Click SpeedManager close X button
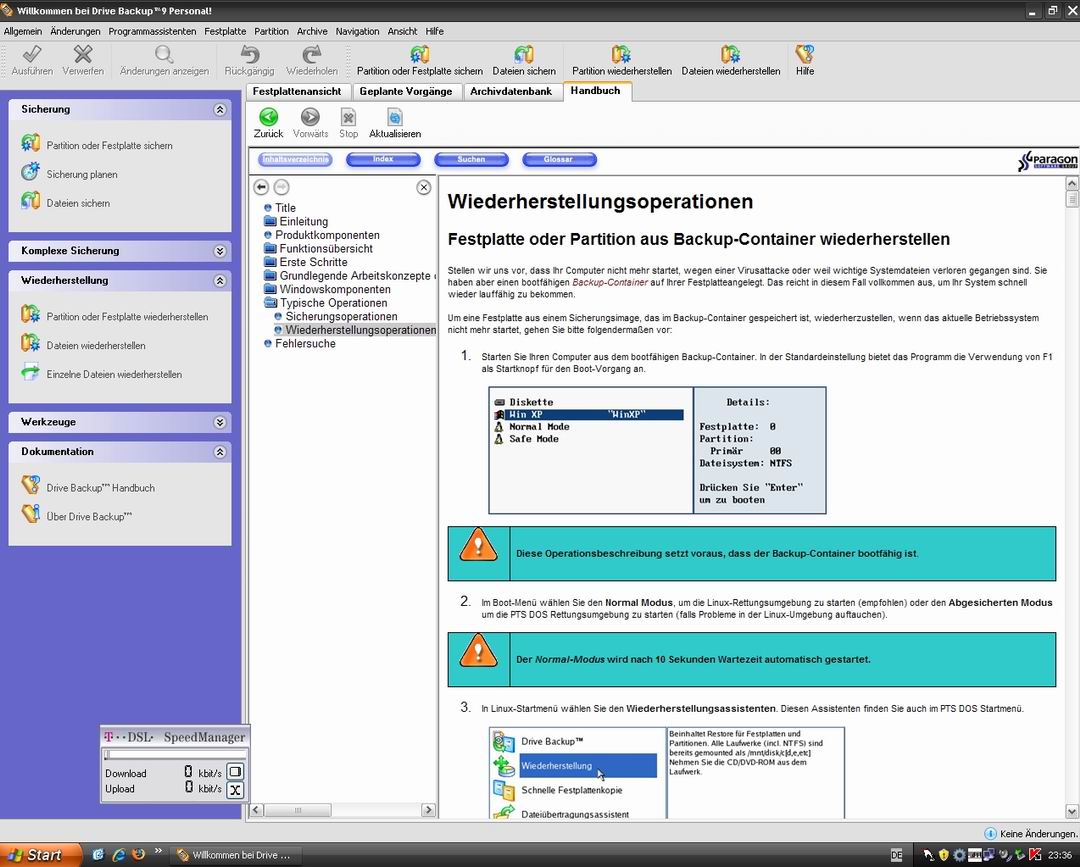The image size is (1080, 867). point(235,790)
